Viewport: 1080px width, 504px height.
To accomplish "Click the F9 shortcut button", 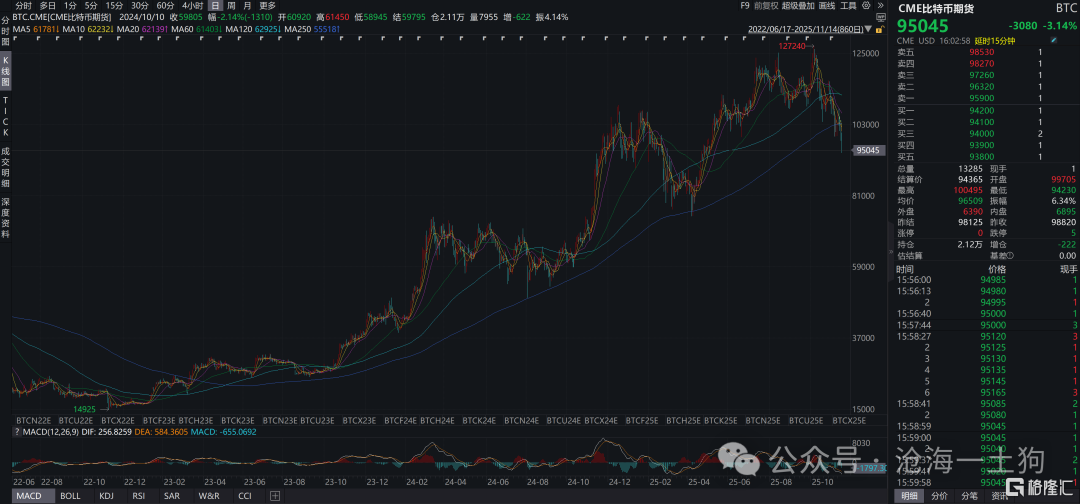I will click(744, 6).
